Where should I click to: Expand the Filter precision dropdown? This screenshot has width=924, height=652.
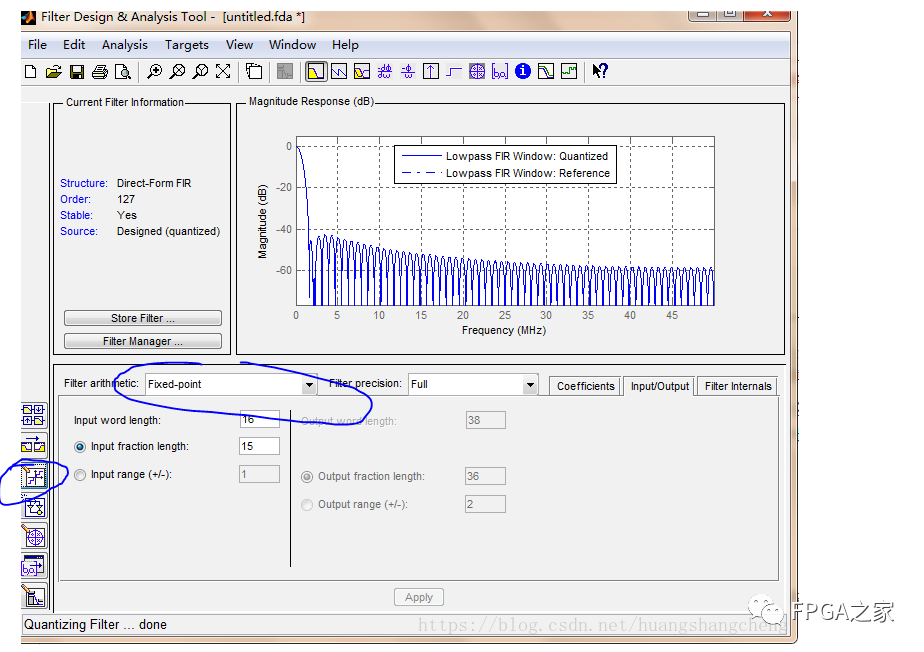point(530,384)
